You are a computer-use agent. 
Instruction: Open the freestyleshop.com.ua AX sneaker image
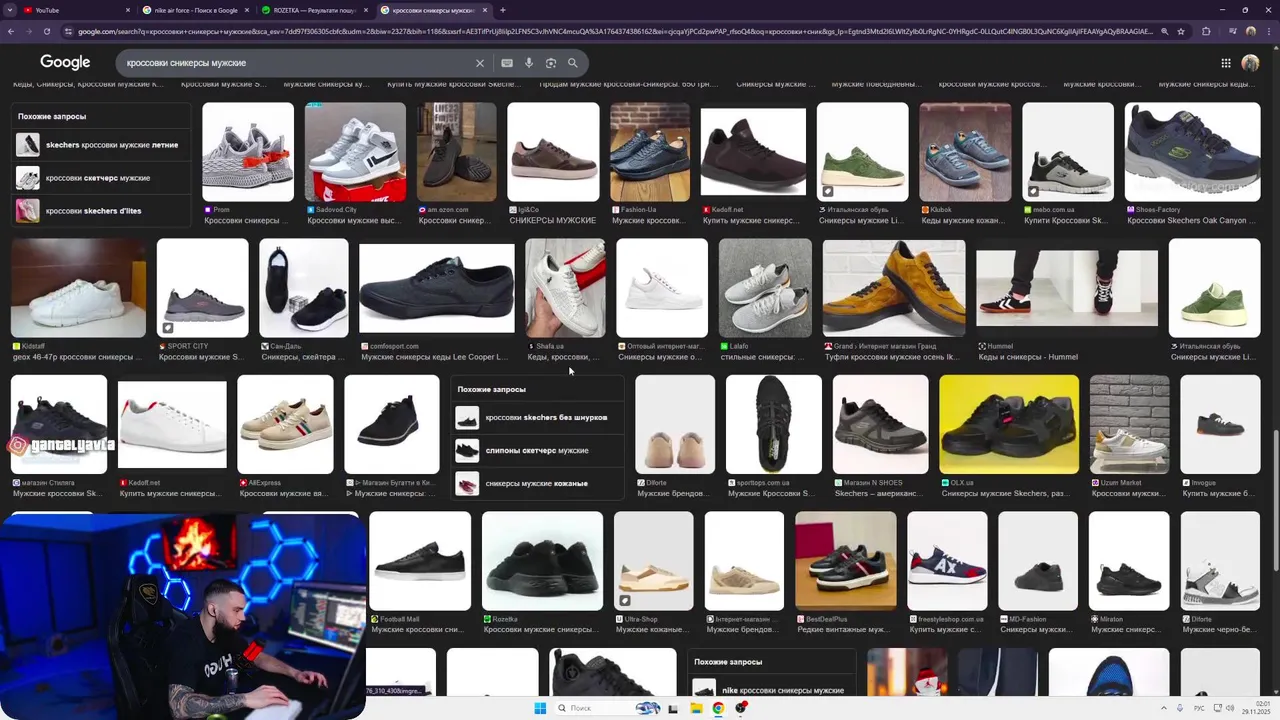pos(947,561)
